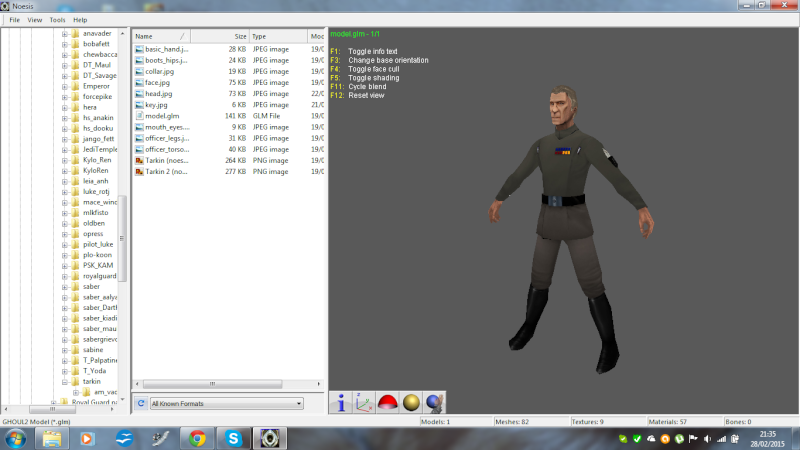800x450 pixels.
Task: Expand the T_Yoda folder node
Action: click(x=65, y=371)
